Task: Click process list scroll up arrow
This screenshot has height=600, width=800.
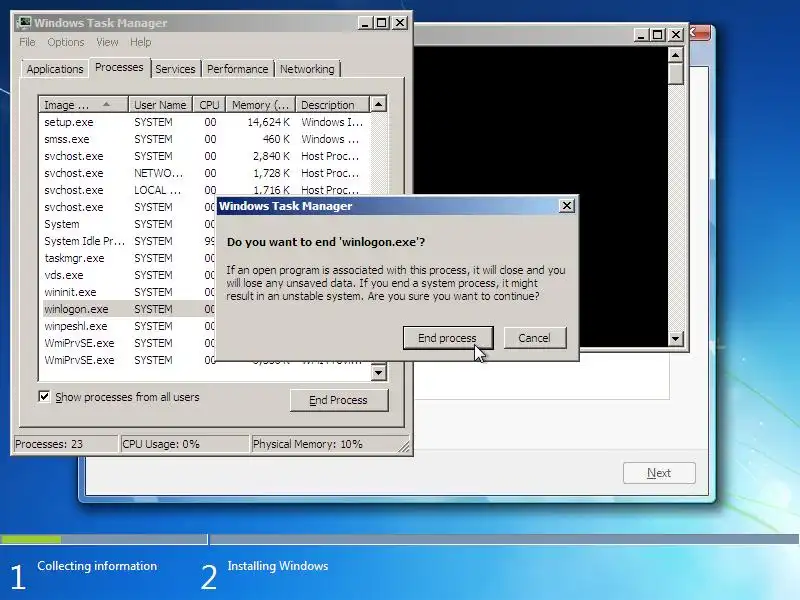Action: tap(378, 105)
